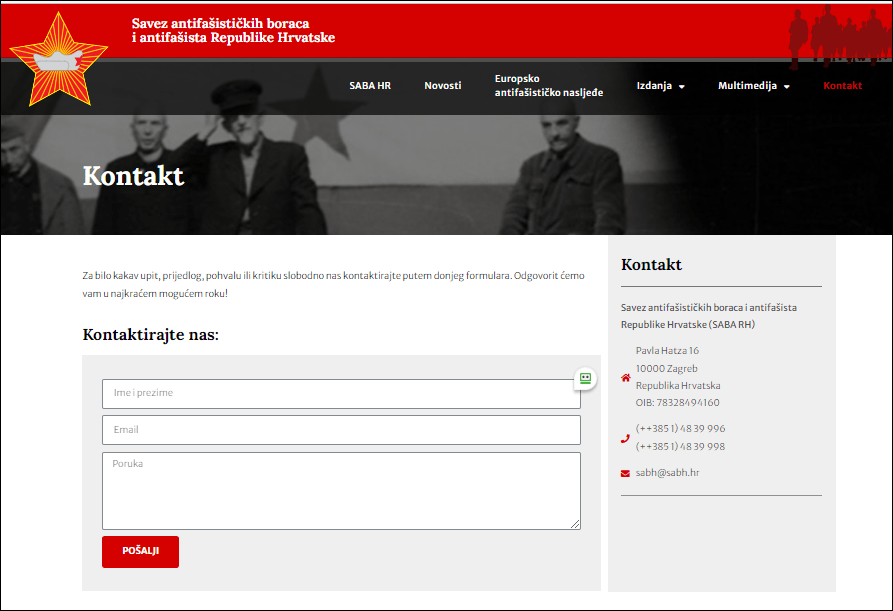Click inside the Poruka message textarea
This screenshot has width=893, height=611.
point(341,490)
